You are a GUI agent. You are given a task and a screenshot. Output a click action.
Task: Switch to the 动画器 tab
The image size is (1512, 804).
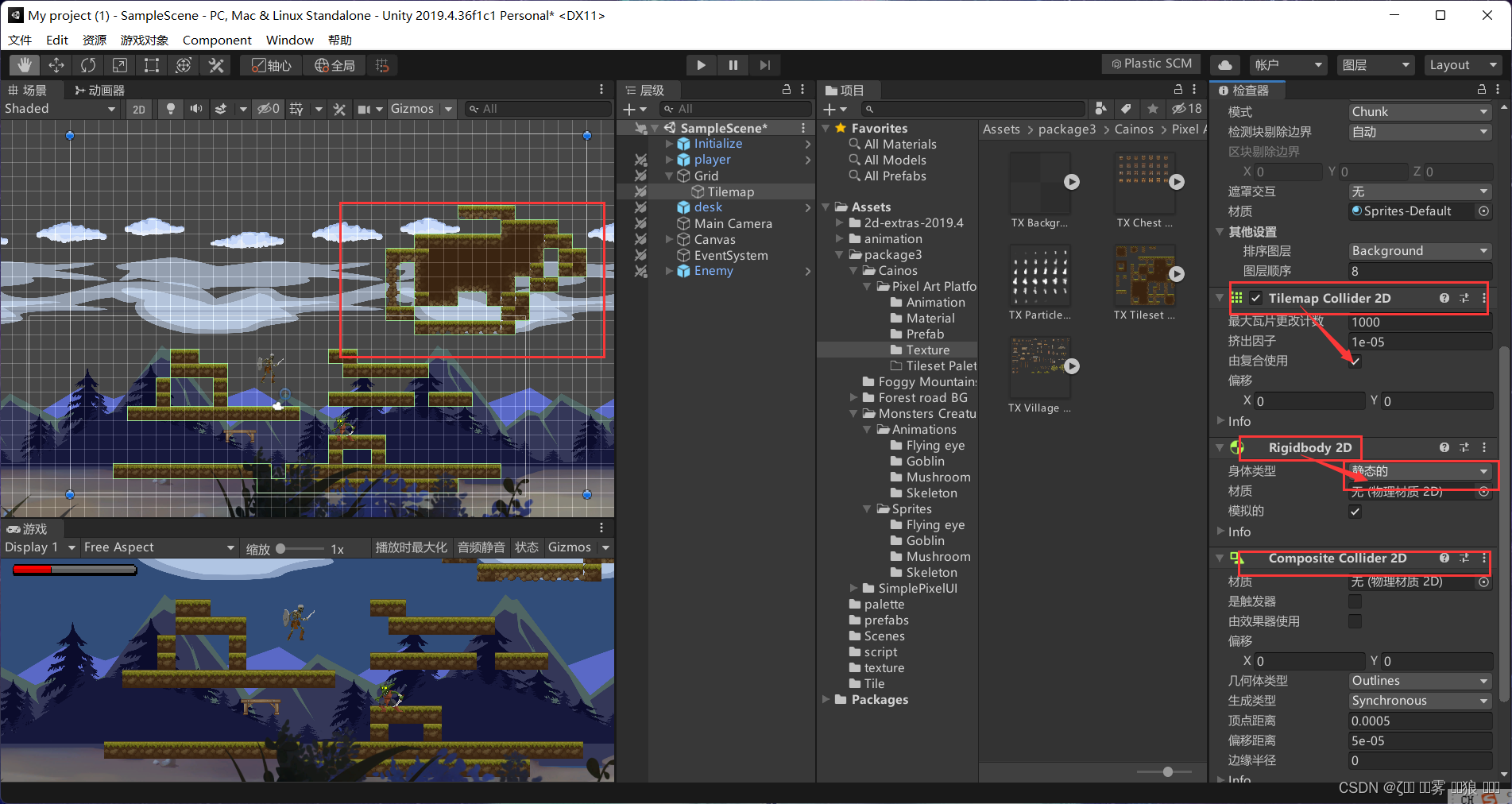point(99,90)
